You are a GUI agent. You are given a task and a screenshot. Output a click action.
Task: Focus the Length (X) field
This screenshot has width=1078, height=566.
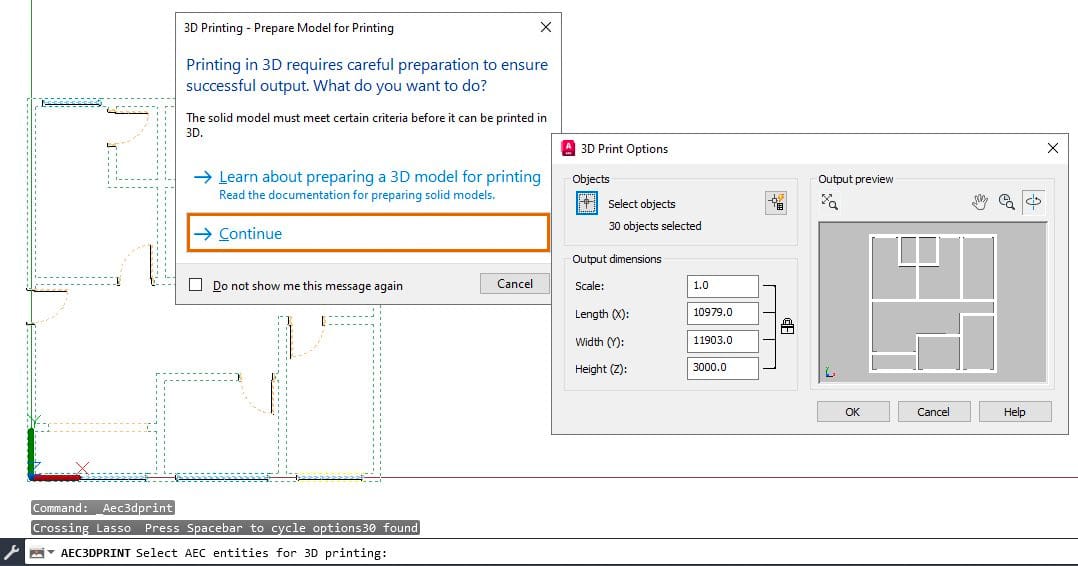[x=723, y=313]
